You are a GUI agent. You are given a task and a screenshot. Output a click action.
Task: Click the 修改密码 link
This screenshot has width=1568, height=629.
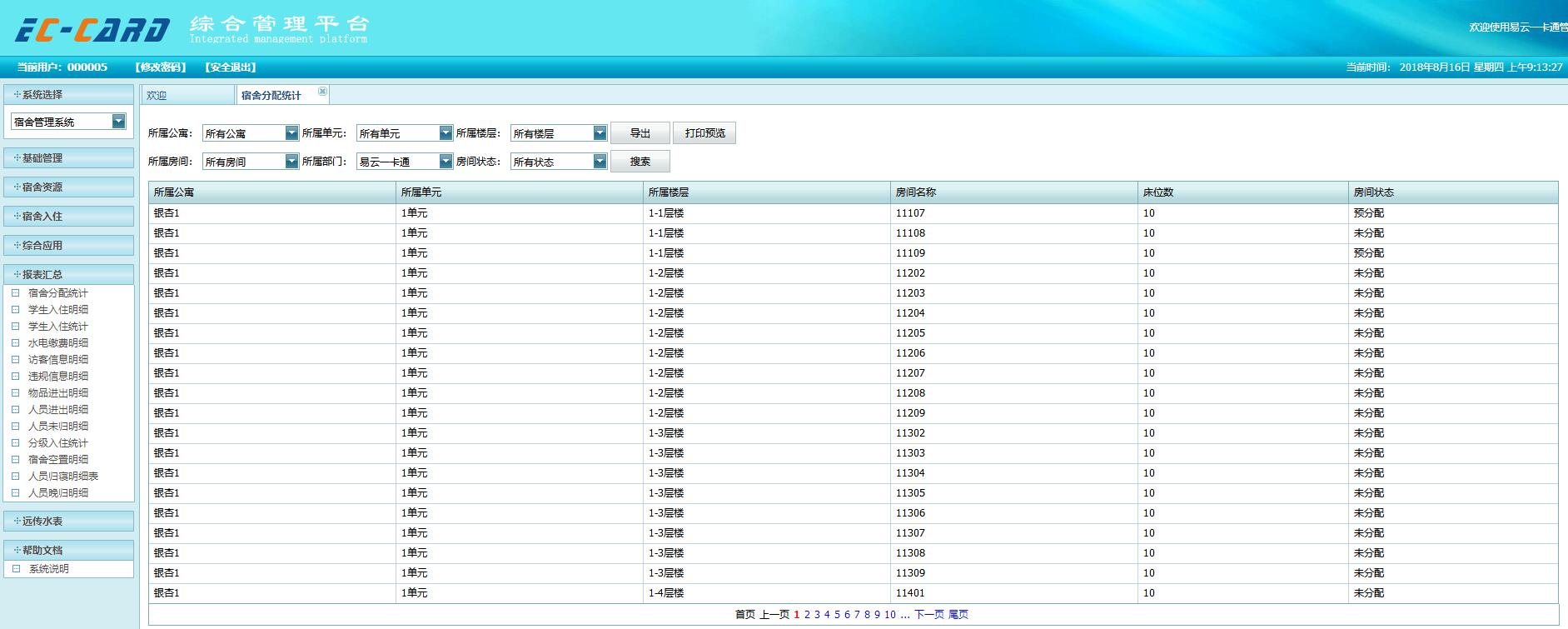tap(161, 67)
